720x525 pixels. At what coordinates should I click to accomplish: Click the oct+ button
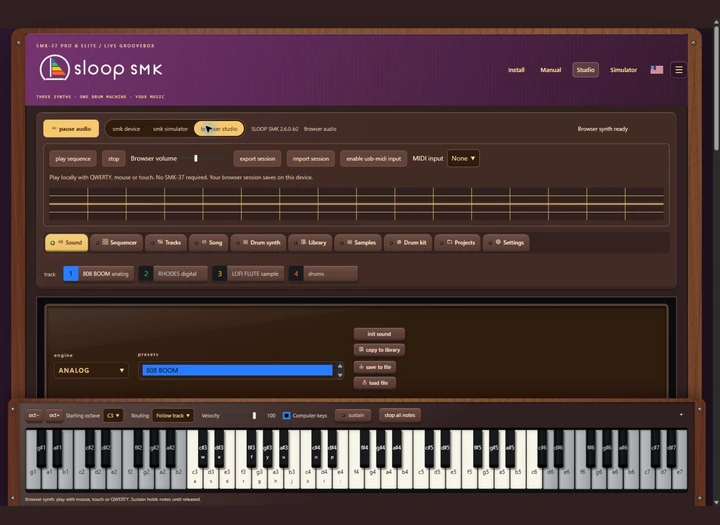click(54, 415)
